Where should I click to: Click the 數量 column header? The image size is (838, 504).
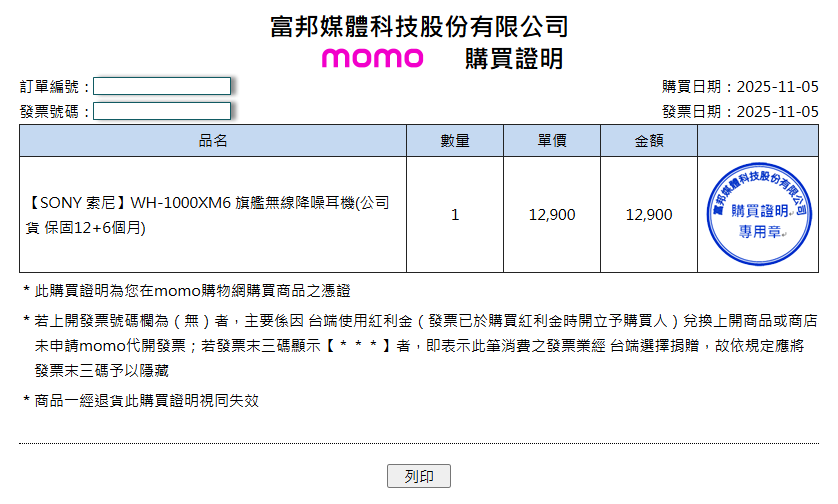[455, 141]
